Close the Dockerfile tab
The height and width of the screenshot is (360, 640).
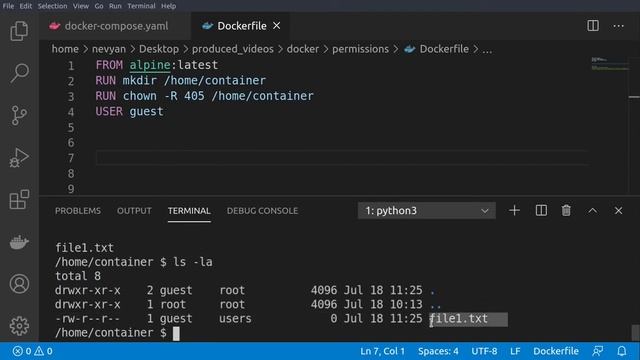click(277, 26)
